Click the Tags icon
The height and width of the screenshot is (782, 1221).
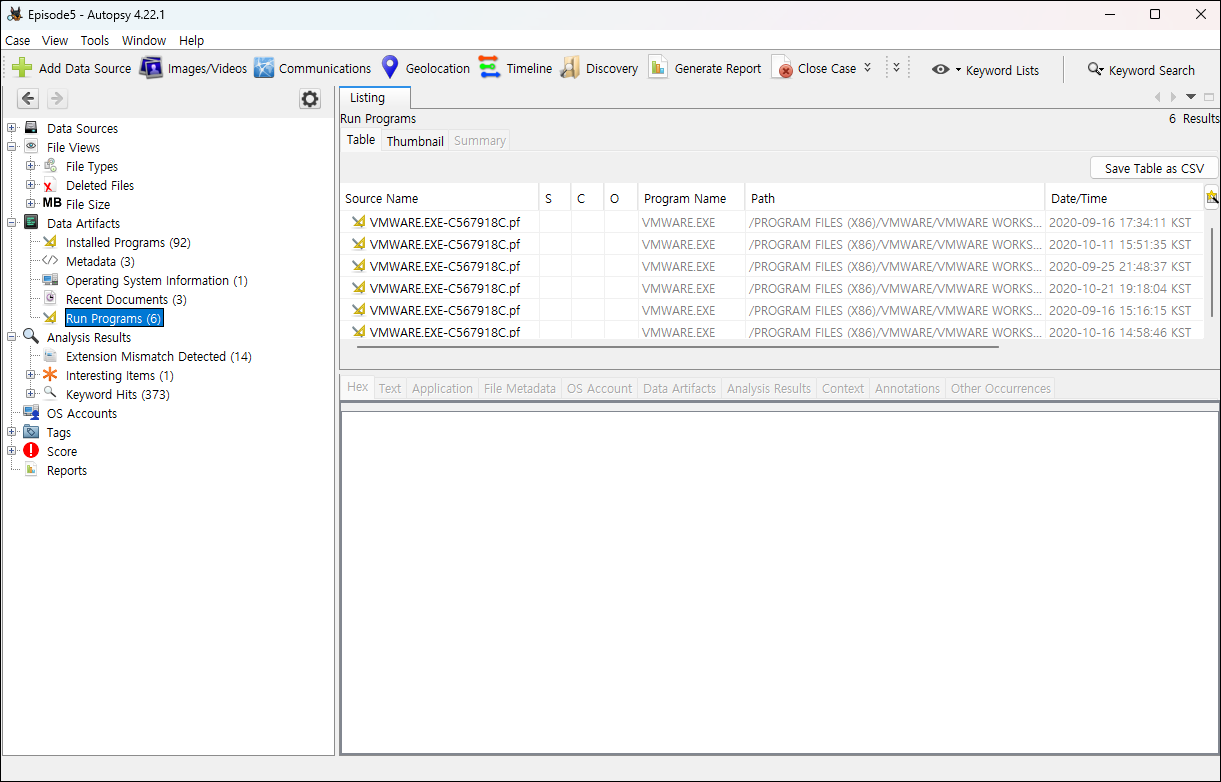coord(31,432)
